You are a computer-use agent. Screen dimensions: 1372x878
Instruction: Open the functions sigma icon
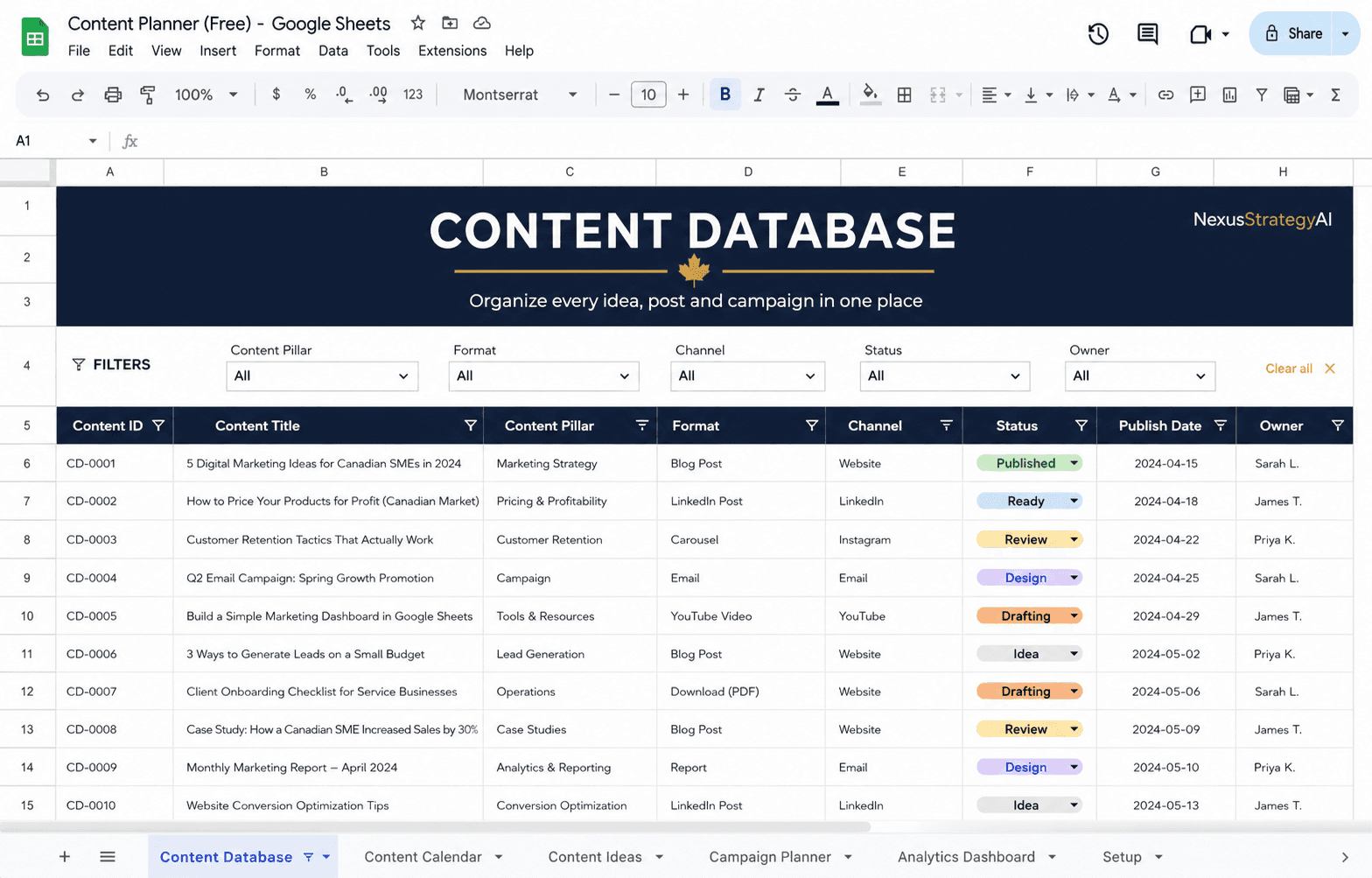tap(1335, 95)
